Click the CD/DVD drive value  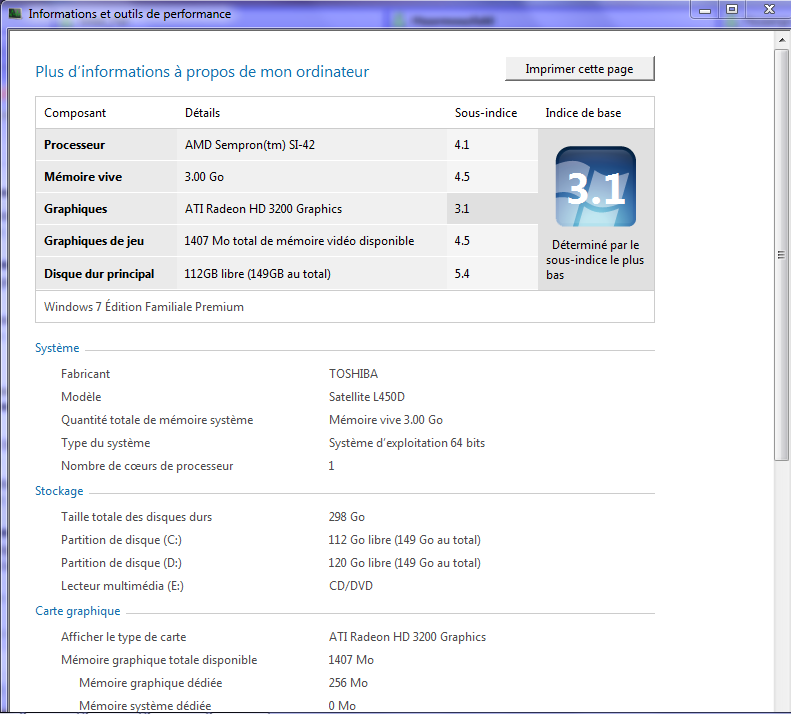pos(351,586)
